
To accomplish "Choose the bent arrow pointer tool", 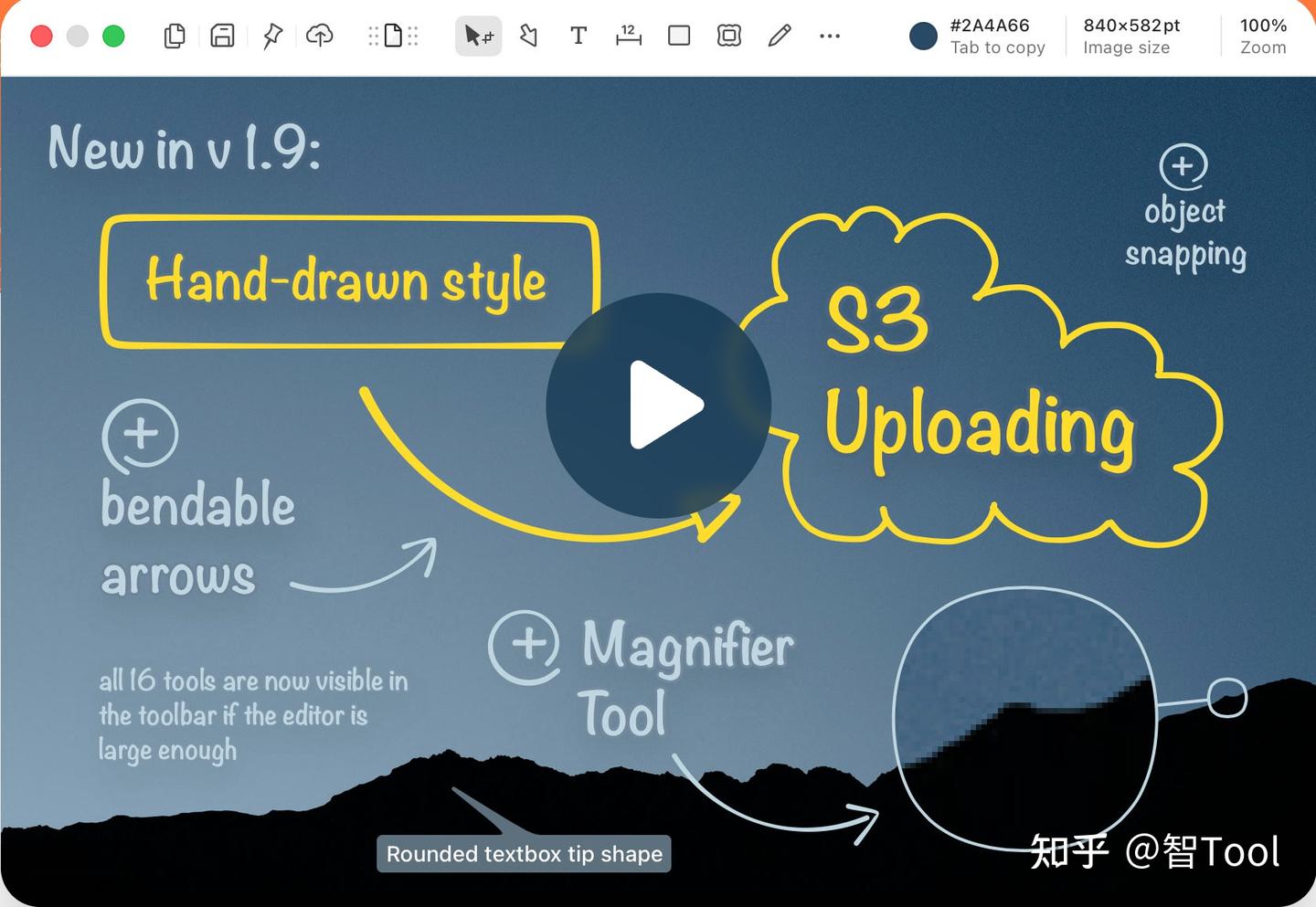I will (x=528, y=36).
